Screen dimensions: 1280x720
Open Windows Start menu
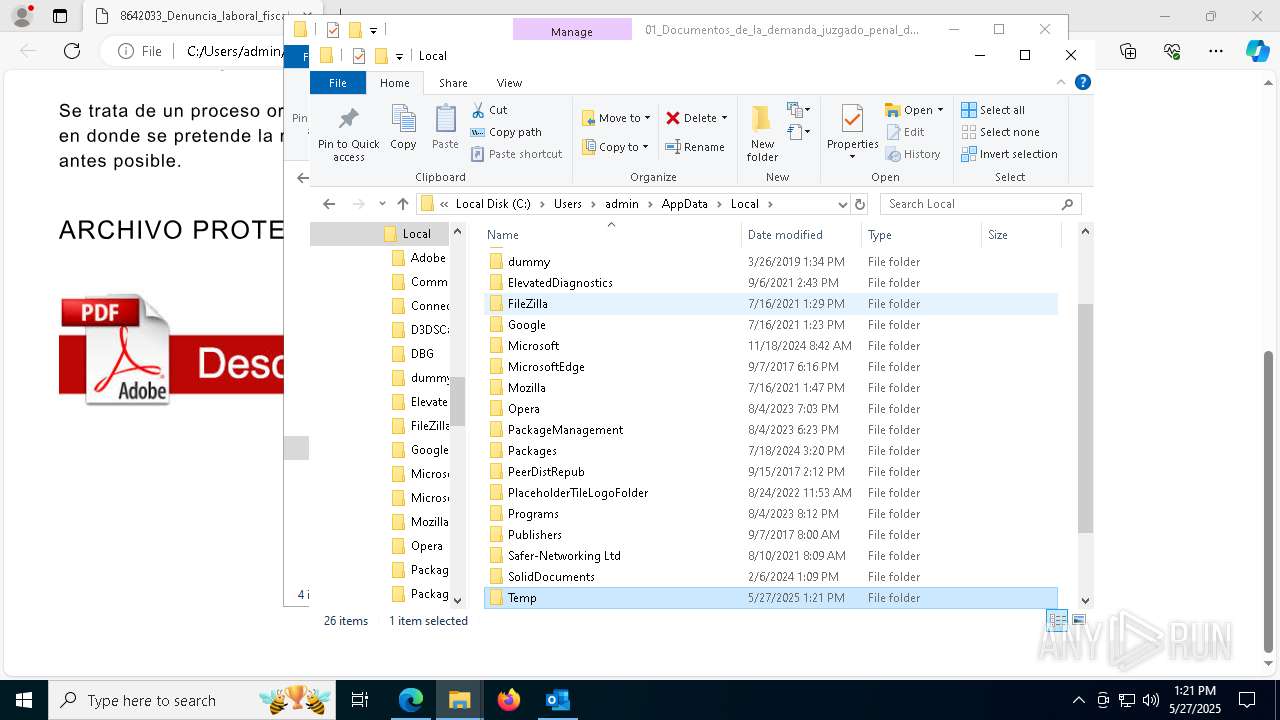tap(24, 700)
